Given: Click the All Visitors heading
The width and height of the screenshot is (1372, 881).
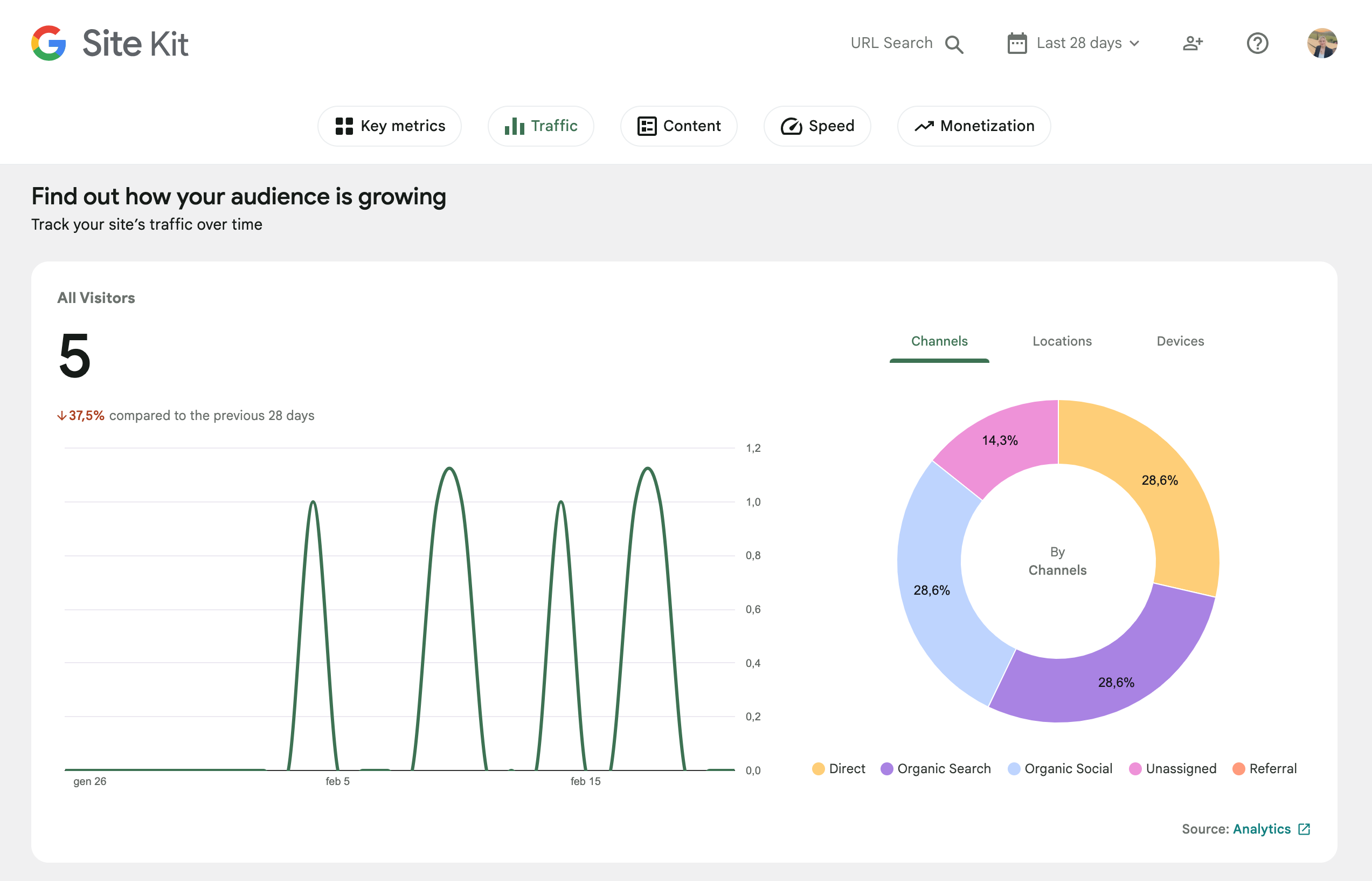Looking at the screenshot, I should 96,298.
